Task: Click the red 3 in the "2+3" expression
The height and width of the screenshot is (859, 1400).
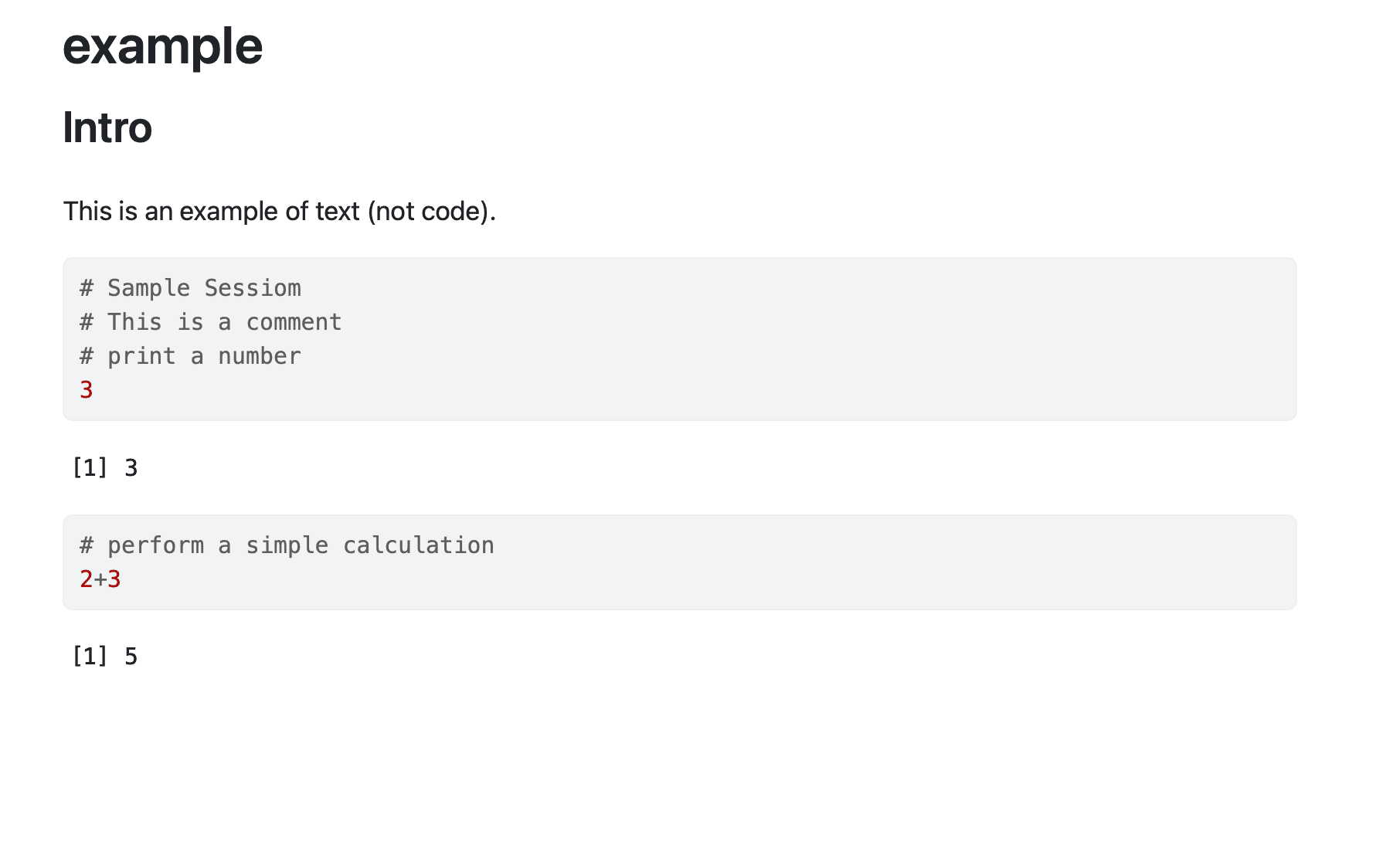Action: coord(114,579)
